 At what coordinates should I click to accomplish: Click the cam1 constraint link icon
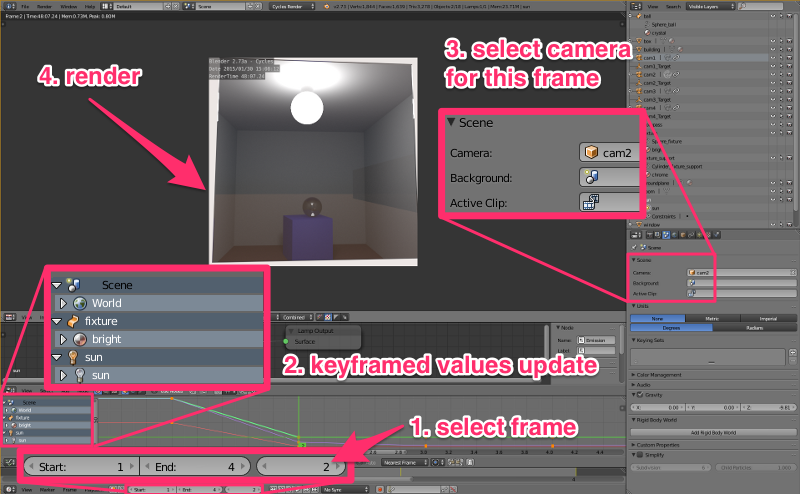pyautogui.click(x=676, y=58)
